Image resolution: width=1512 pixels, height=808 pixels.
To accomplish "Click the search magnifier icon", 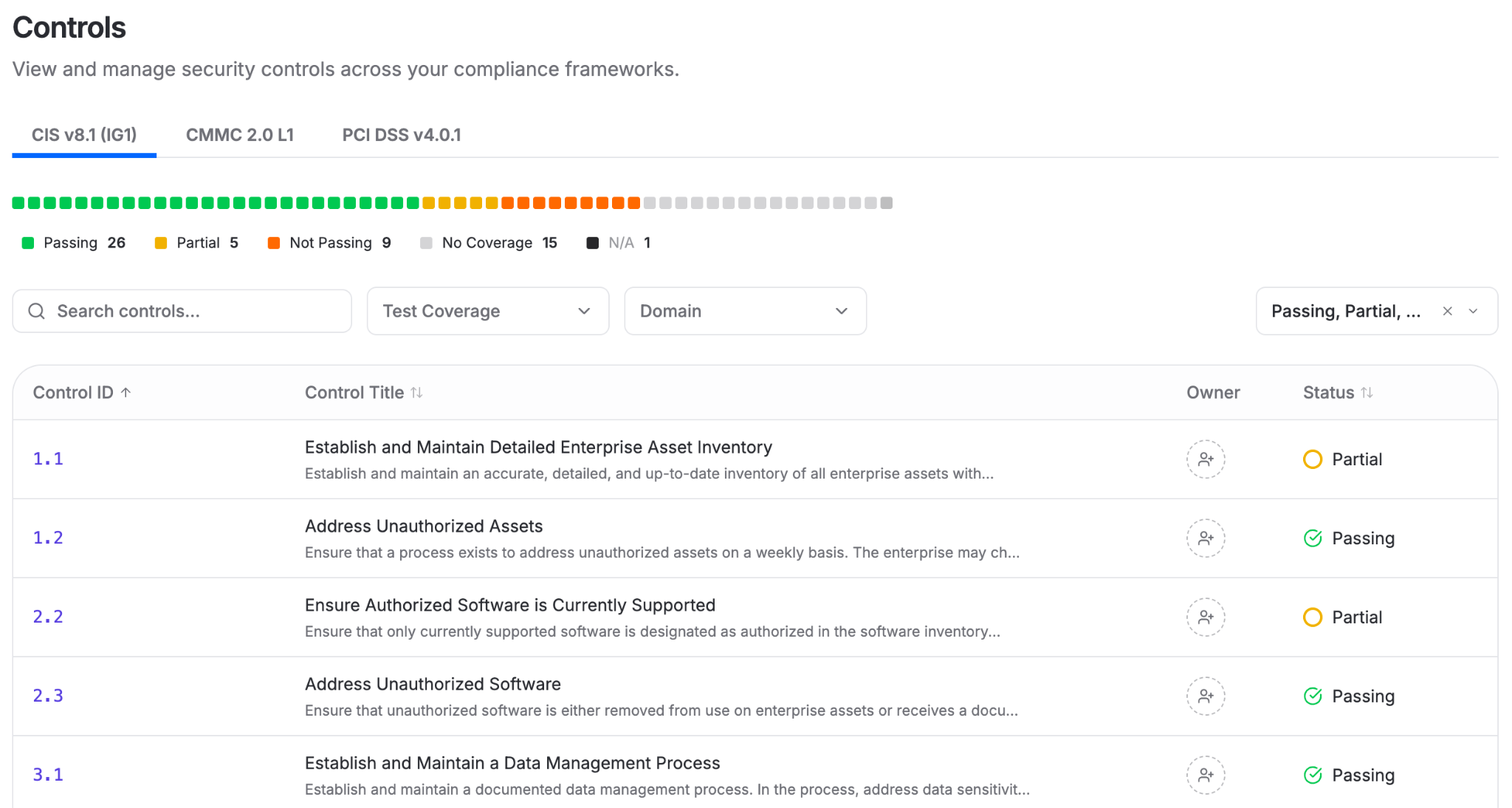I will pos(36,311).
